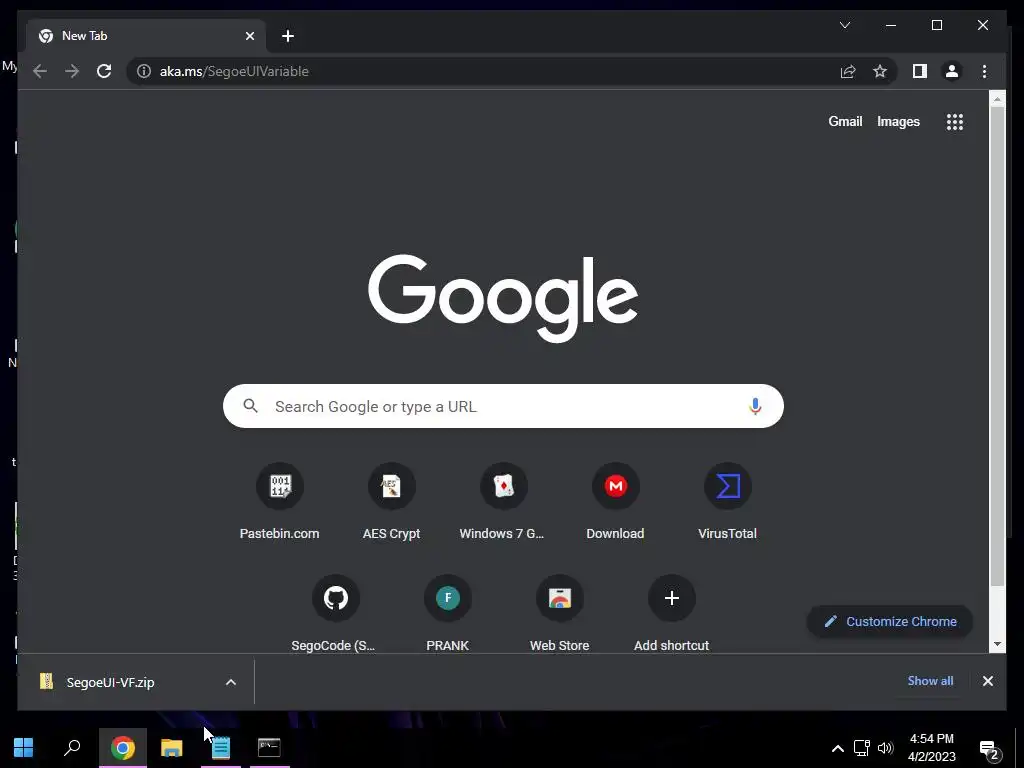This screenshot has width=1024, height=768.
Task: Share this page icon
Action: click(848, 71)
